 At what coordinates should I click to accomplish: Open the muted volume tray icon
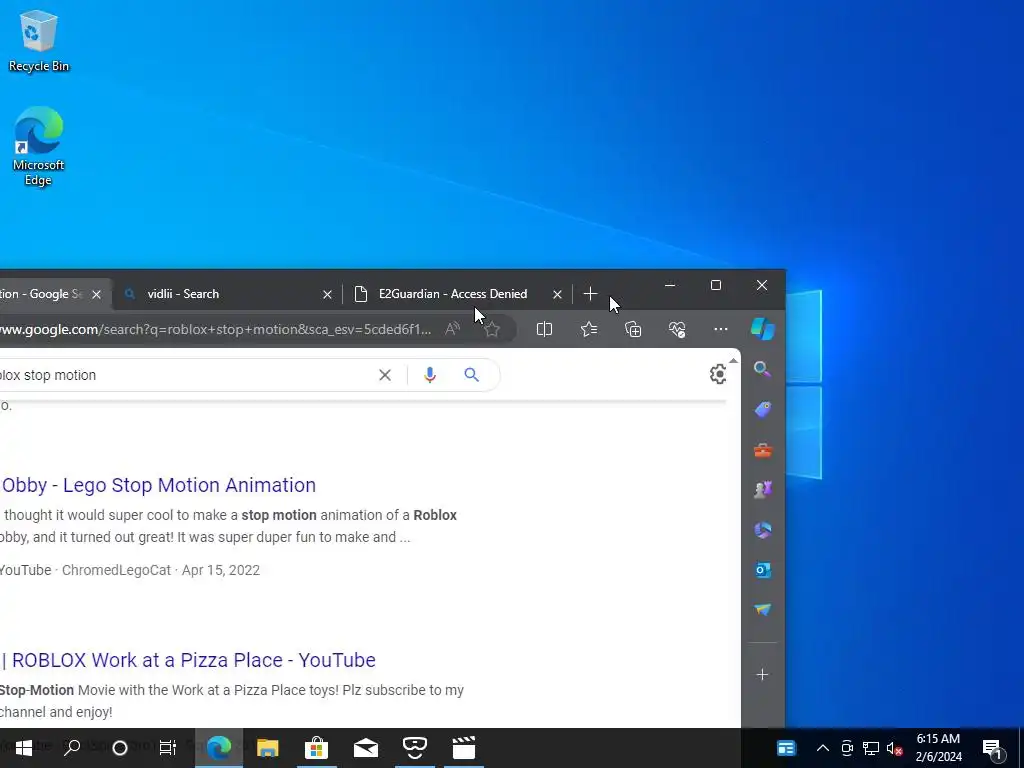pyautogui.click(x=895, y=748)
